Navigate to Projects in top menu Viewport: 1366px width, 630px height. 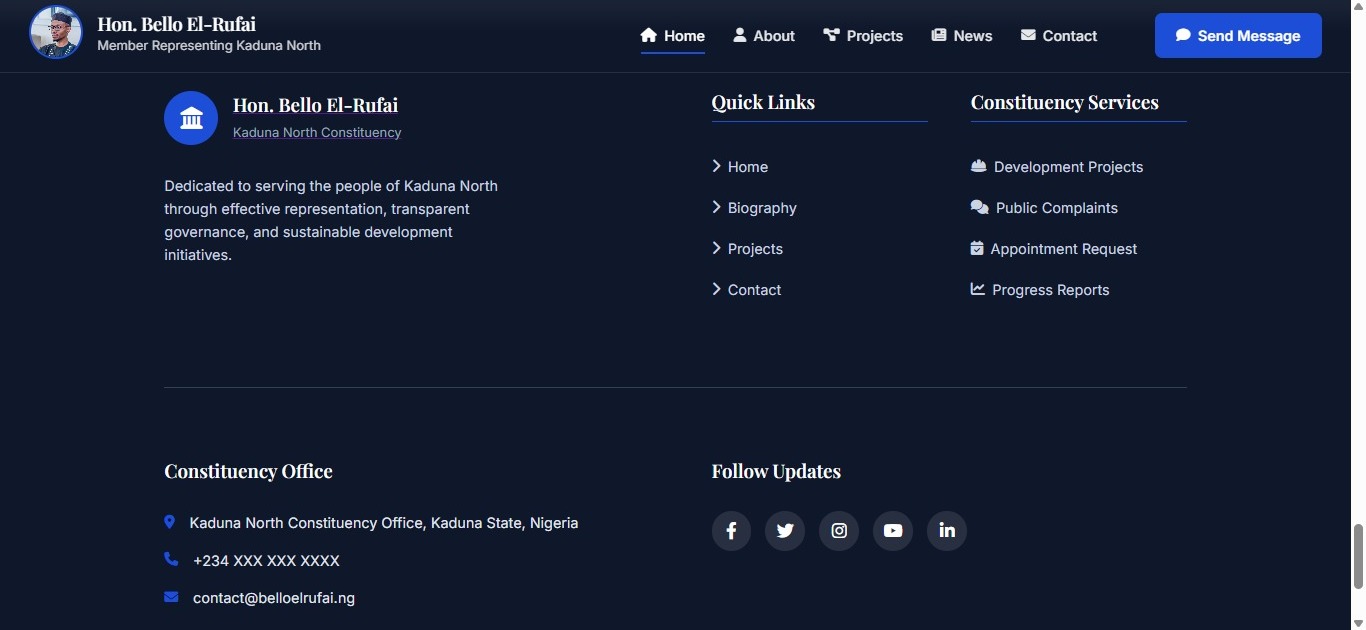[863, 36]
